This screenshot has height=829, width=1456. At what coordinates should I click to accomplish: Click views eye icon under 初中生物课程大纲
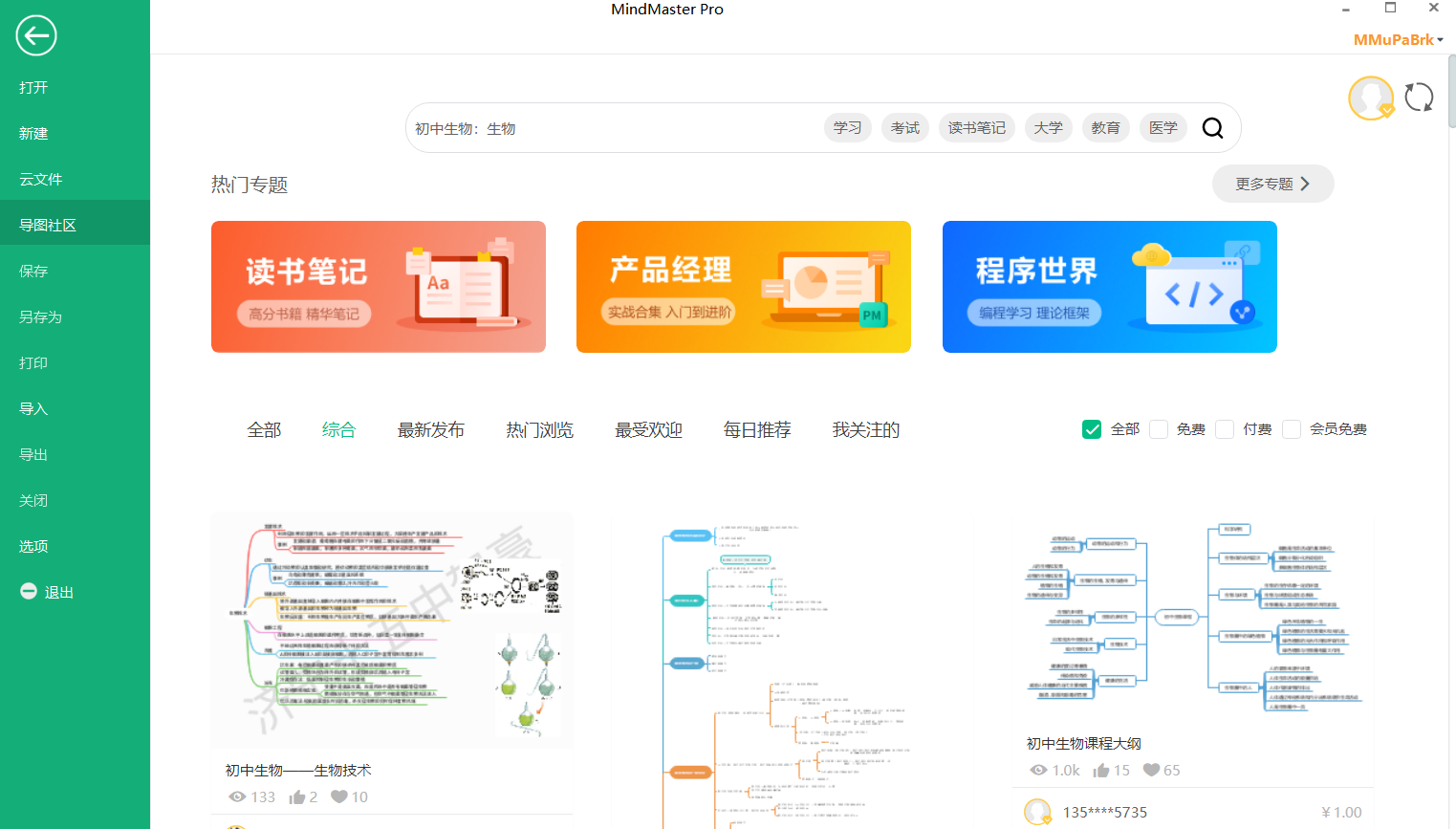click(x=1038, y=770)
